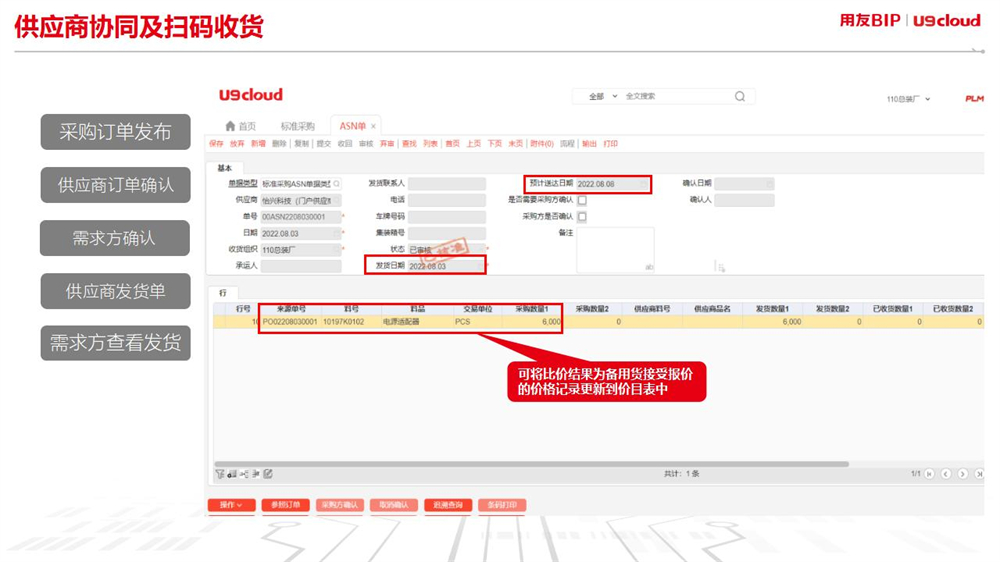Click 提交 in the toolbar
The height and width of the screenshot is (562, 1000).
coord(323,144)
